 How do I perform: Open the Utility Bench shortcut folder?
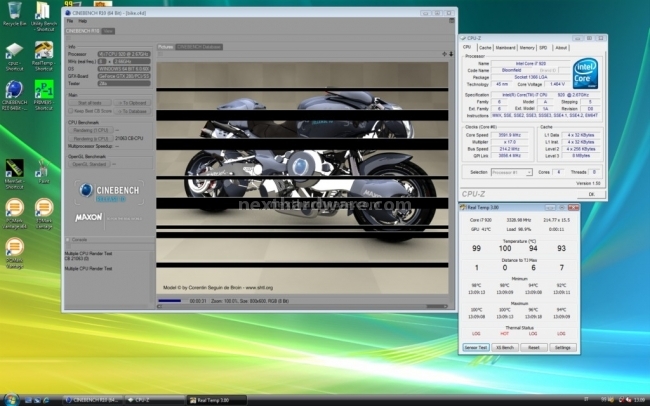point(43,16)
